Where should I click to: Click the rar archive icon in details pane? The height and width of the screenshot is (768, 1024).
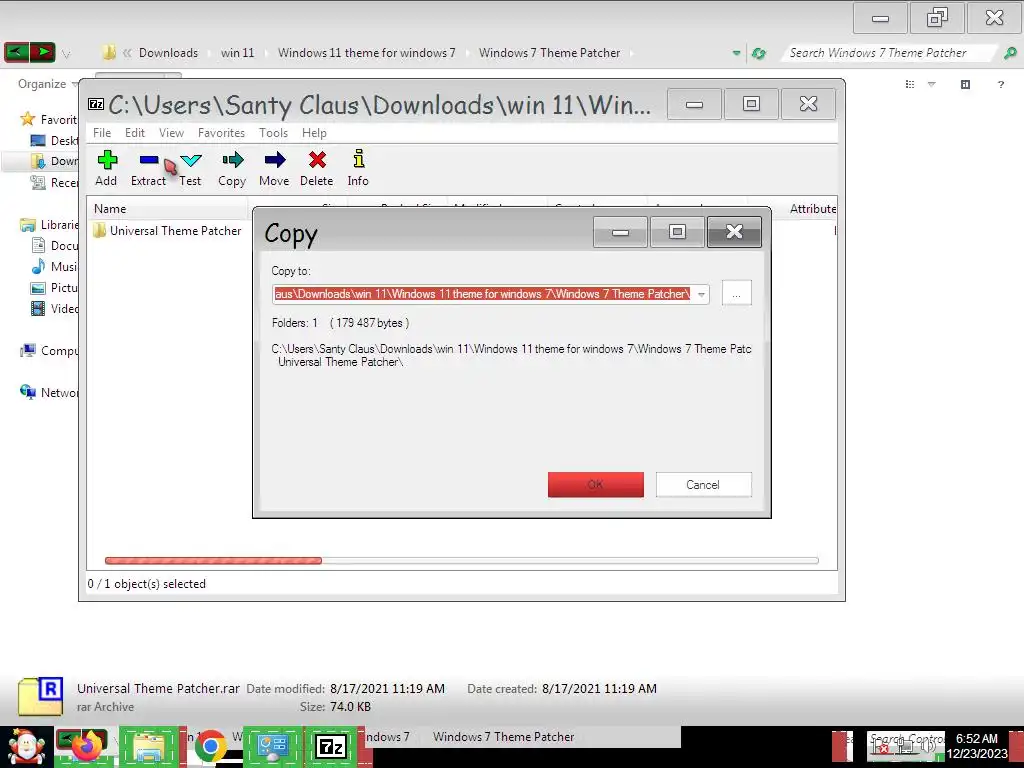pyautogui.click(x=40, y=696)
